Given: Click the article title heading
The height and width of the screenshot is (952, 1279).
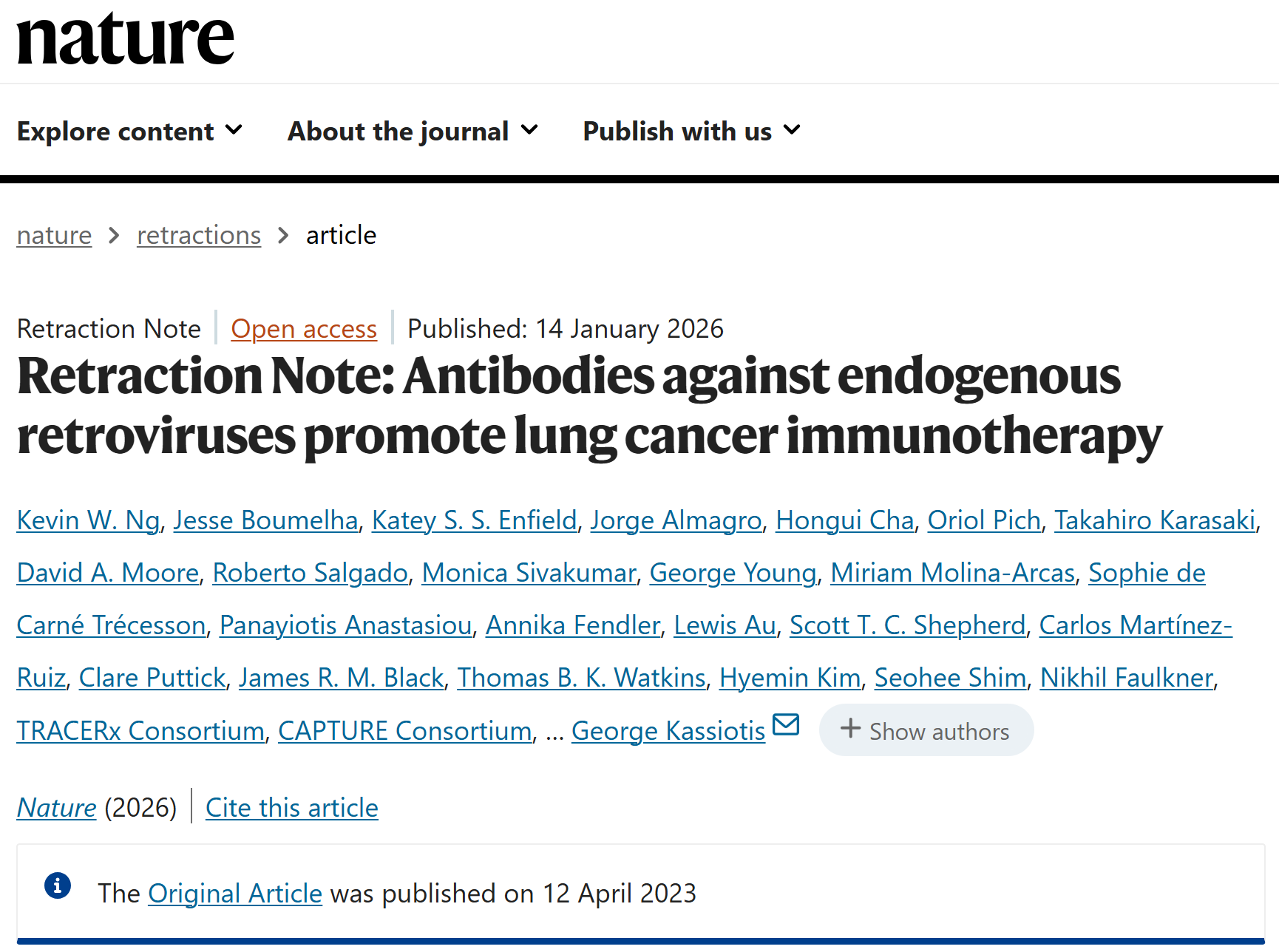Looking at the screenshot, I should pos(589,406).
